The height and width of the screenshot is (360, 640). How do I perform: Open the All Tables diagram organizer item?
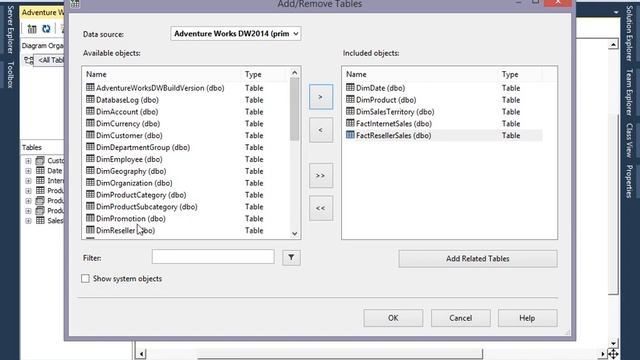click(49, 60)
